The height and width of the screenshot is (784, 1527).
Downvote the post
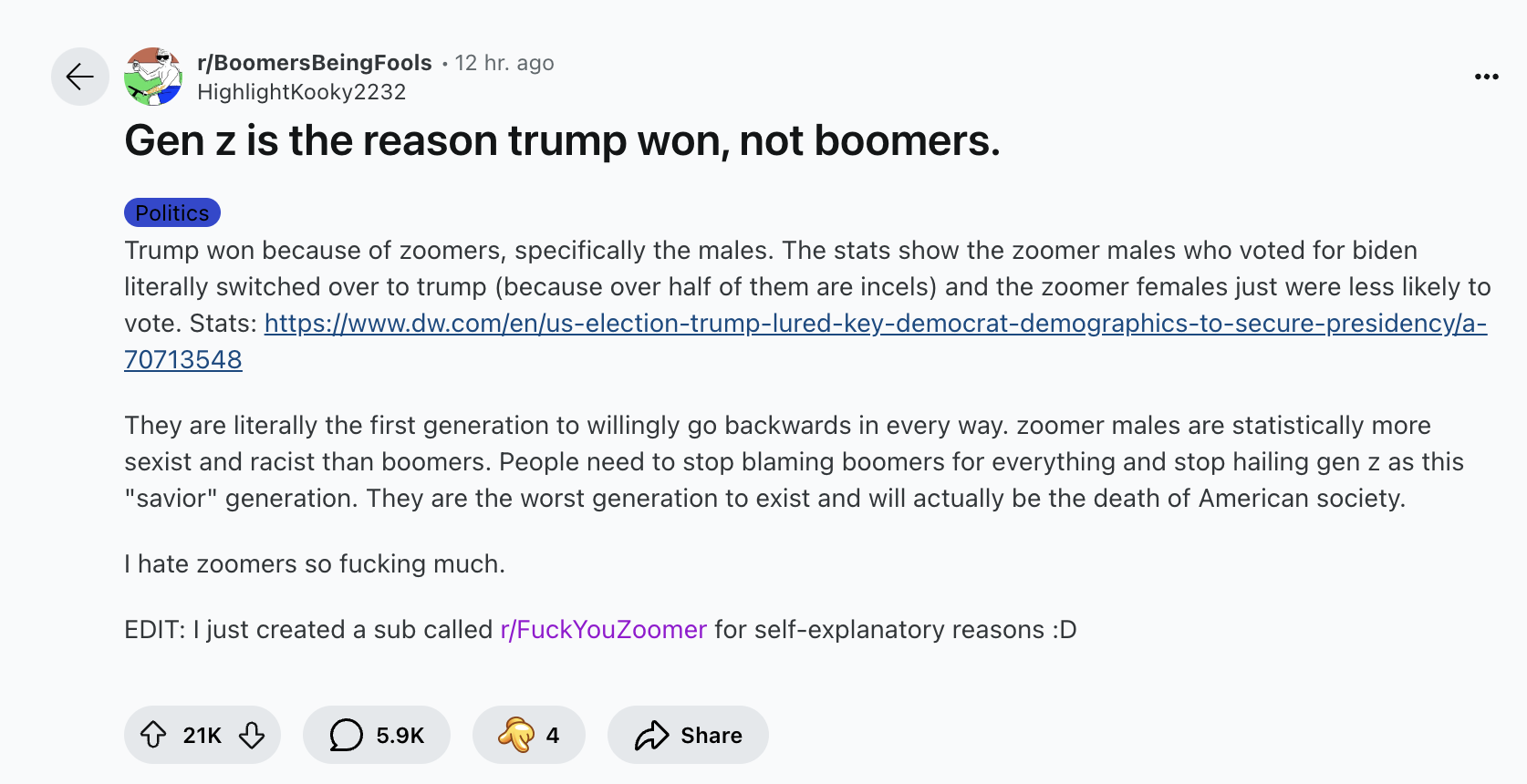click(x=252, y=735)
